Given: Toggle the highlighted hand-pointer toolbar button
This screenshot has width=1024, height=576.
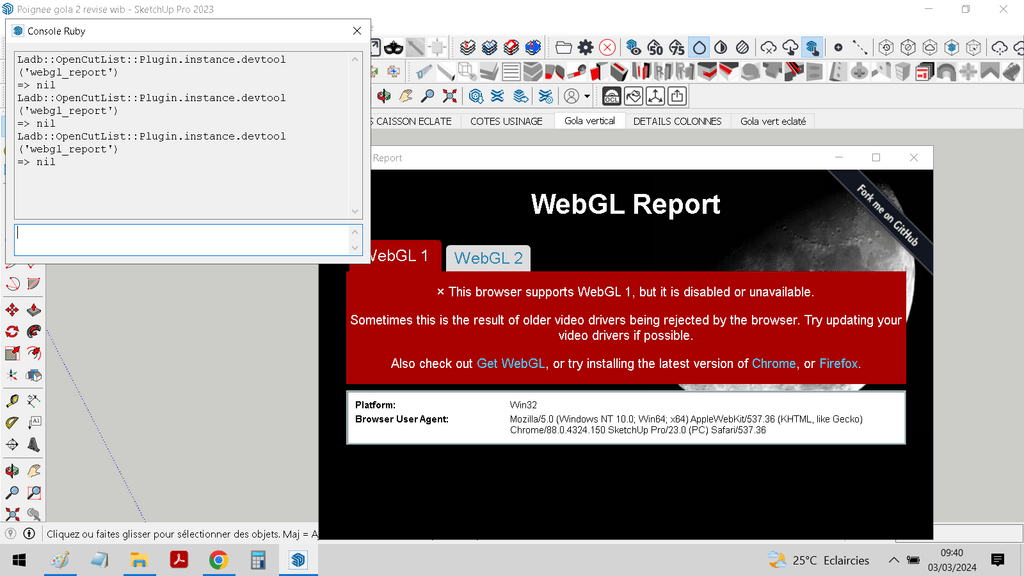Looking at the screenshot, I should pyautogui.click(x=812, y=47).
